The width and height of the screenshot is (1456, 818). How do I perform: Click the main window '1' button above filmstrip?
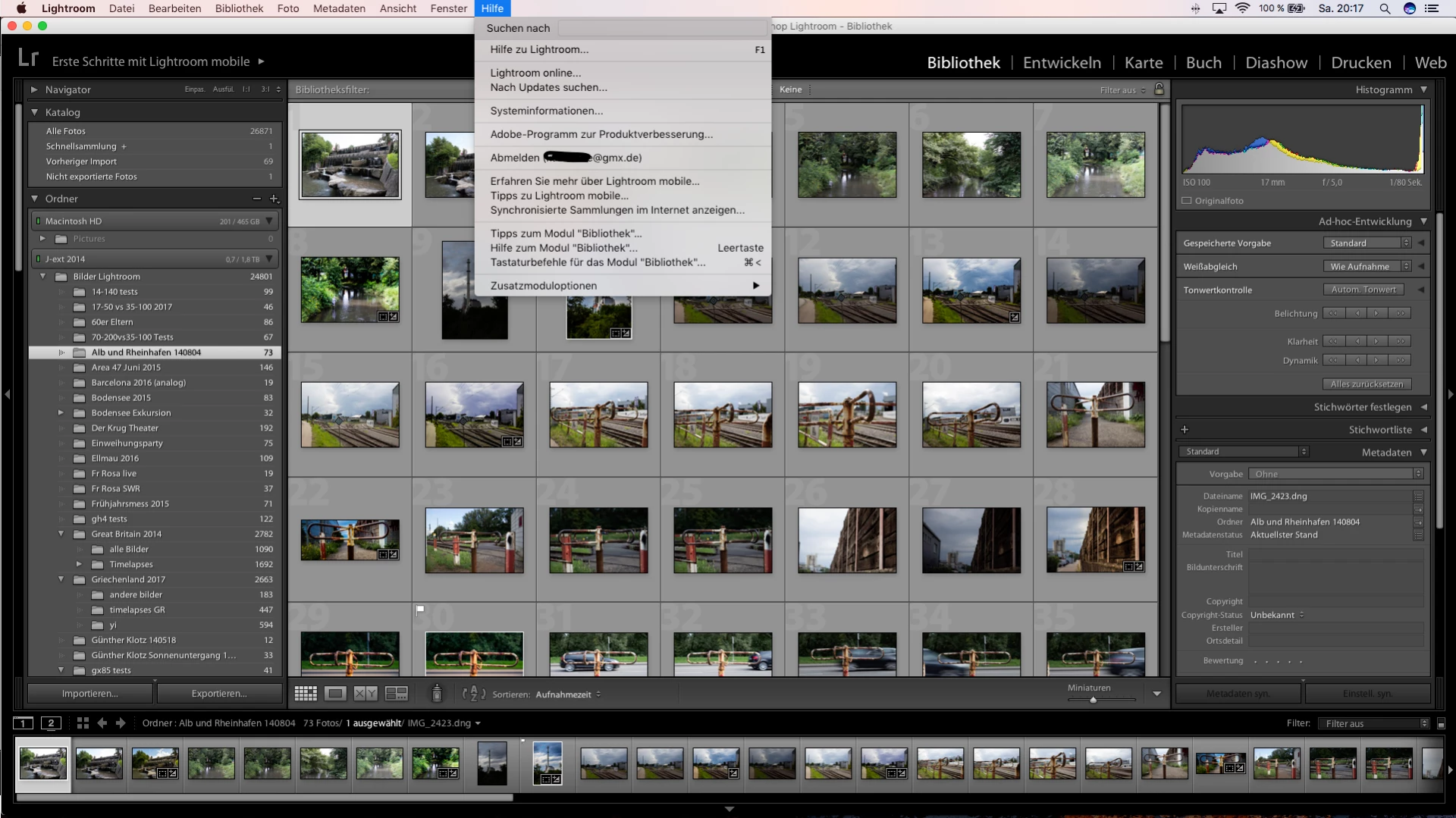pyautogui.click(x=23, y=723)
